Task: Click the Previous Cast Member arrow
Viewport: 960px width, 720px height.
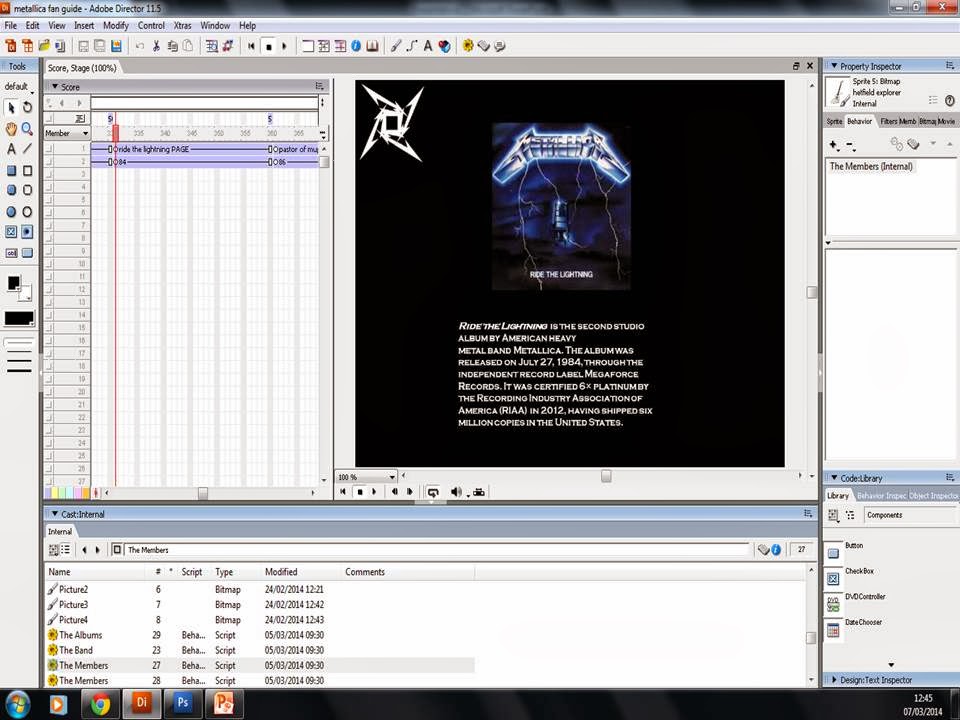Action: 84,550
